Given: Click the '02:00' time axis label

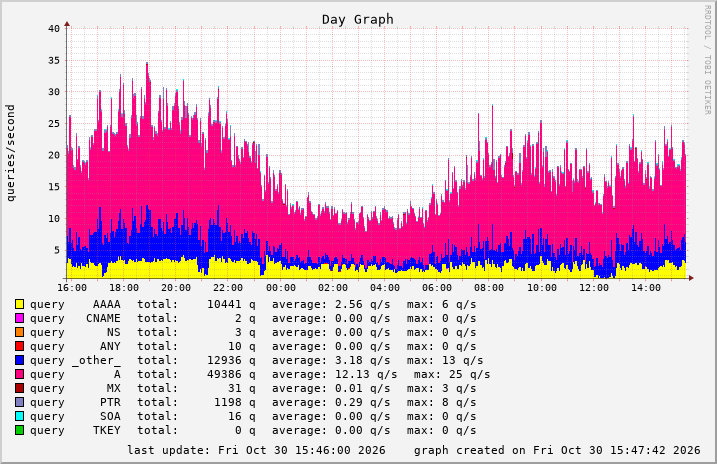Looking at the screenshot, I should tap(333, 288).
